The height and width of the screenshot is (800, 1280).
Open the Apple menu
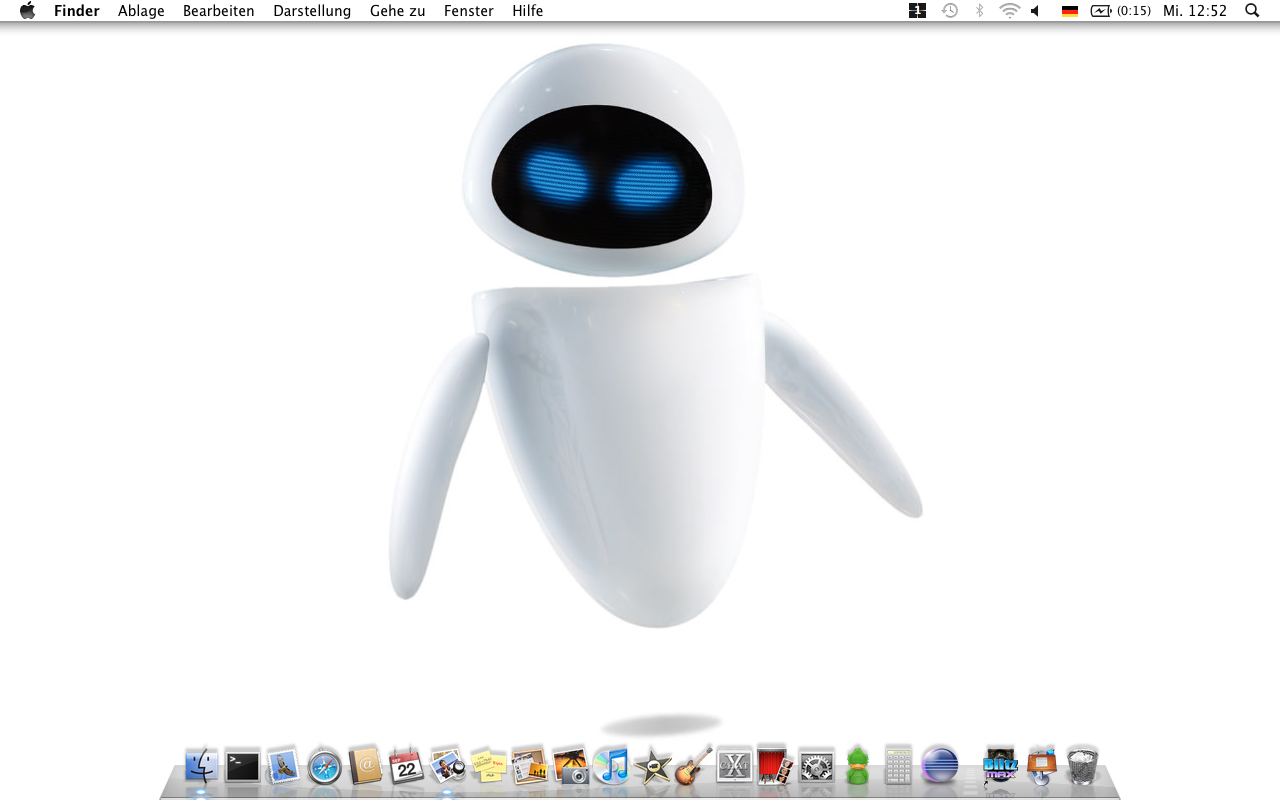pos(27,11)
